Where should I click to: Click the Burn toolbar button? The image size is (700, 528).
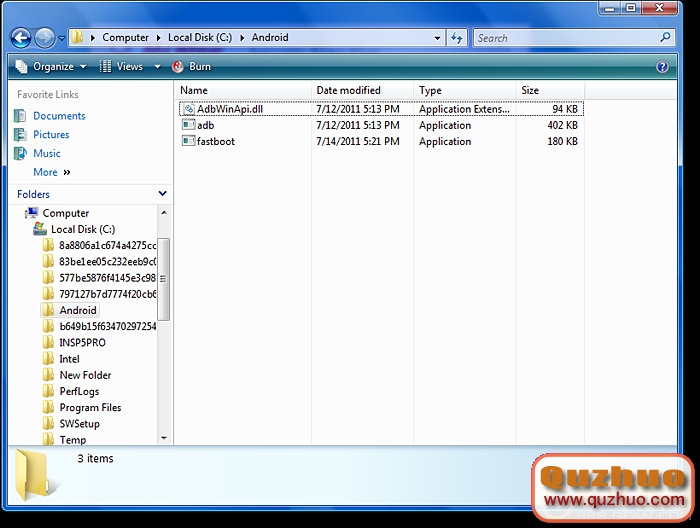coord(191,67)
